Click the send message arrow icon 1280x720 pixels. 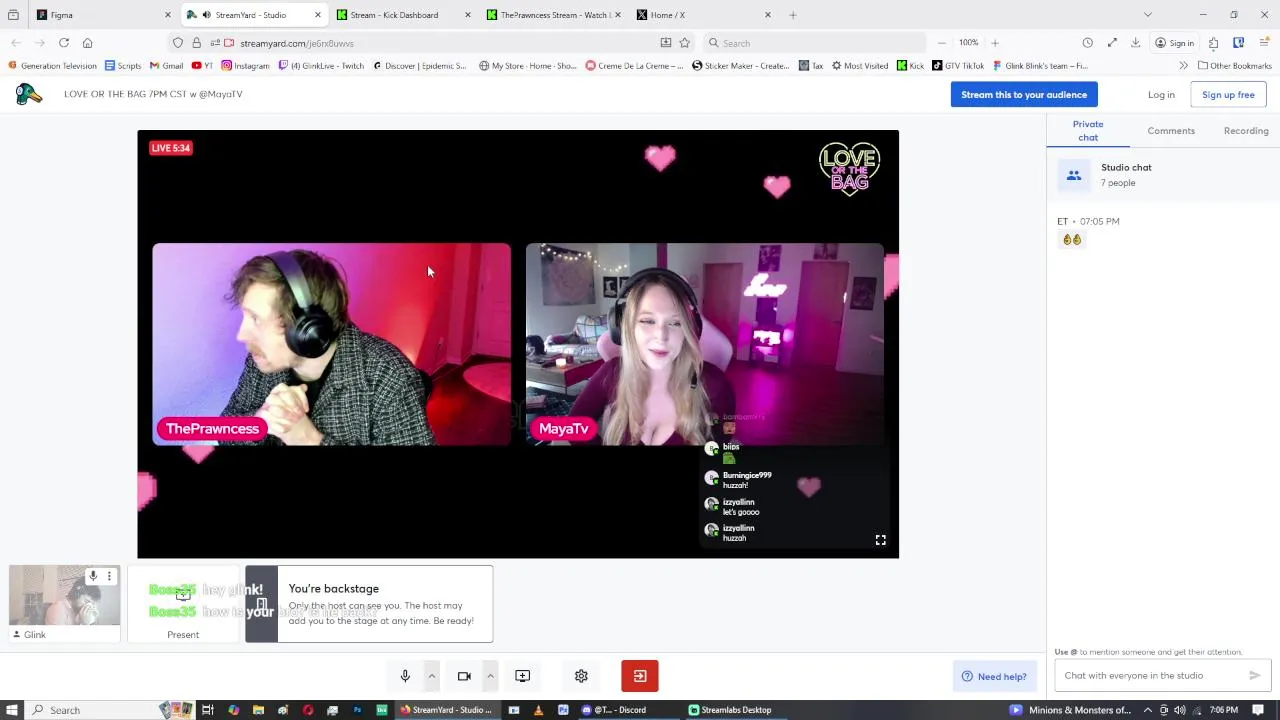tap(1255, 675)
